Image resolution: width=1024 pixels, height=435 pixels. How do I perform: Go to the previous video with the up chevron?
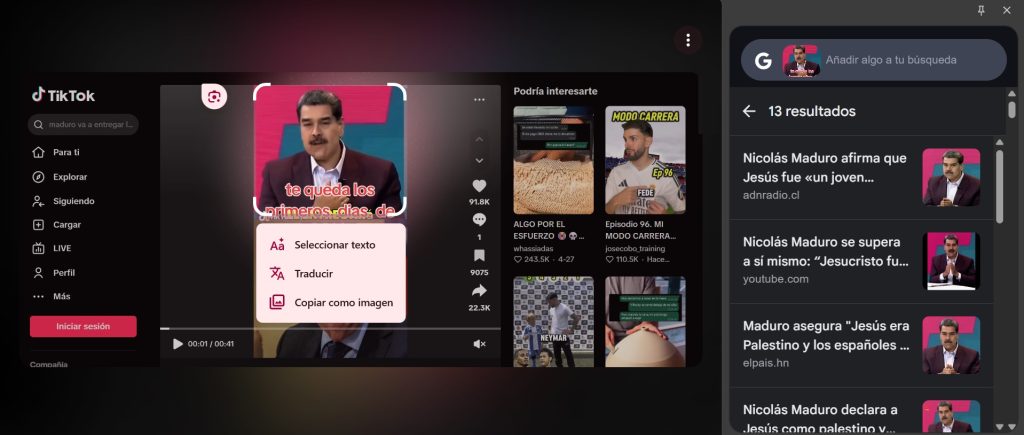tap(479, 140)
